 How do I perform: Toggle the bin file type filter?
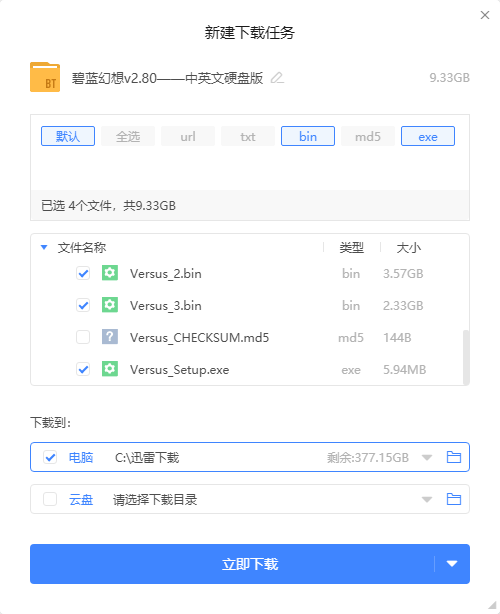pyautogui.click(x=308, y=136)
